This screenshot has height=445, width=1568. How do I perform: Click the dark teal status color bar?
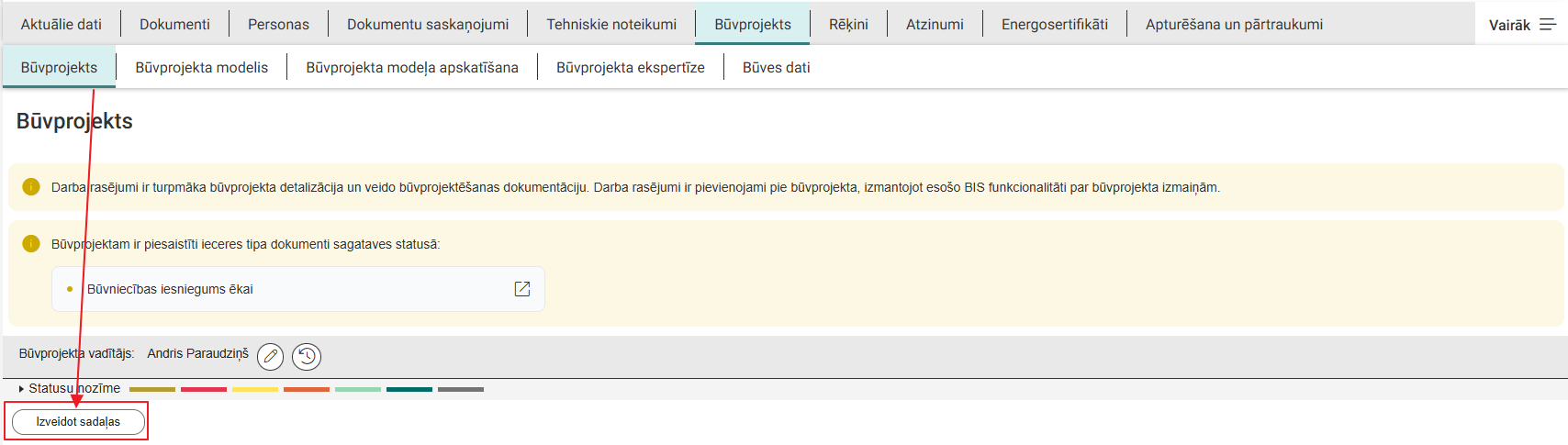coord(409,389)
